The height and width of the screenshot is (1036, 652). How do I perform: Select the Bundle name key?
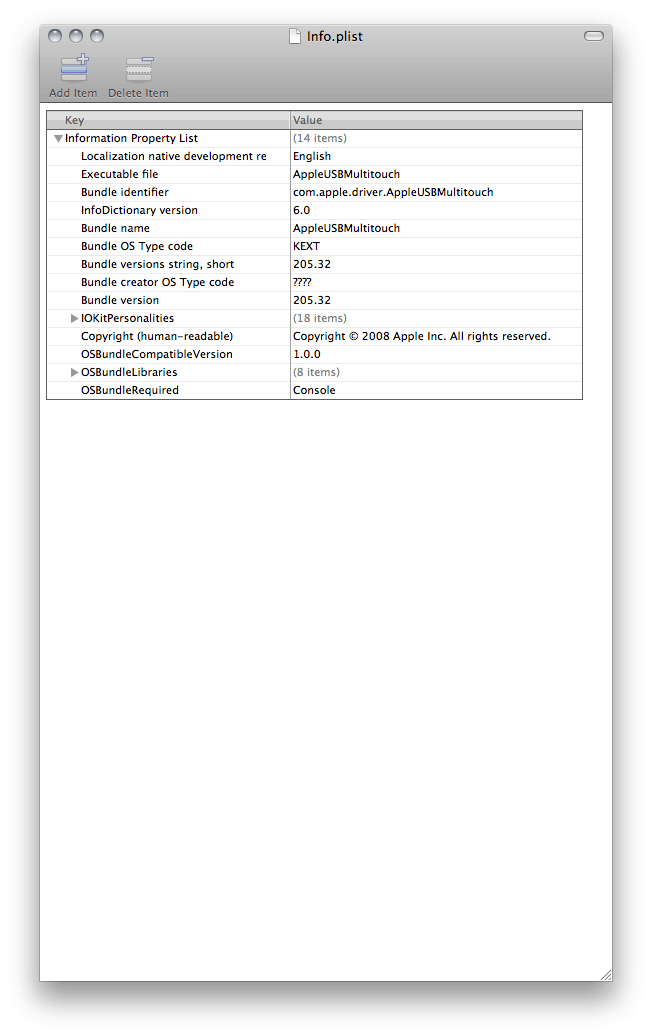point(116,228)
